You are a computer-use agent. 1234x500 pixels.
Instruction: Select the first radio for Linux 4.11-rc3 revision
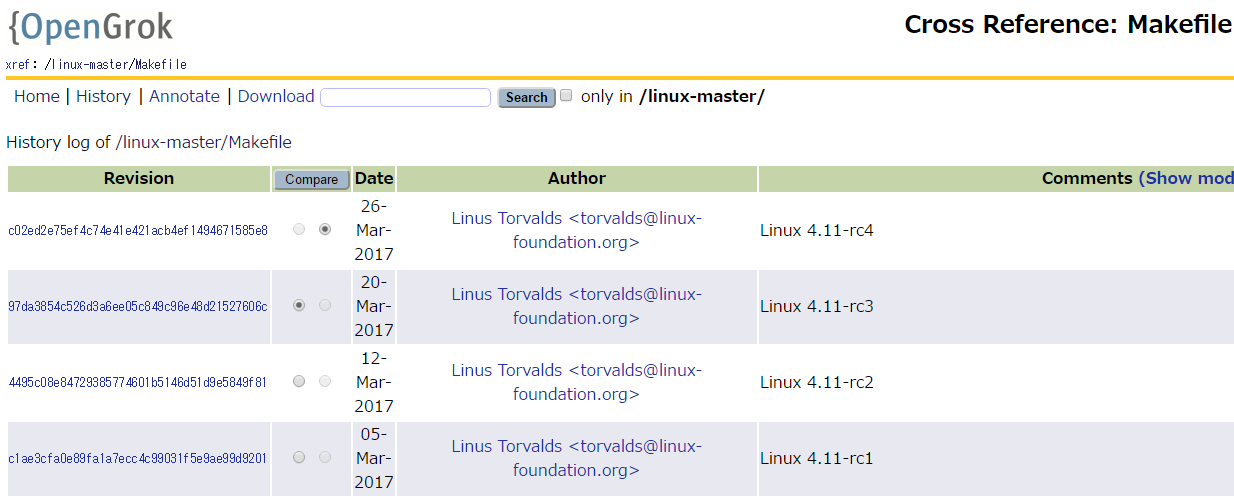pyautogui.click(x=299, y=305)
